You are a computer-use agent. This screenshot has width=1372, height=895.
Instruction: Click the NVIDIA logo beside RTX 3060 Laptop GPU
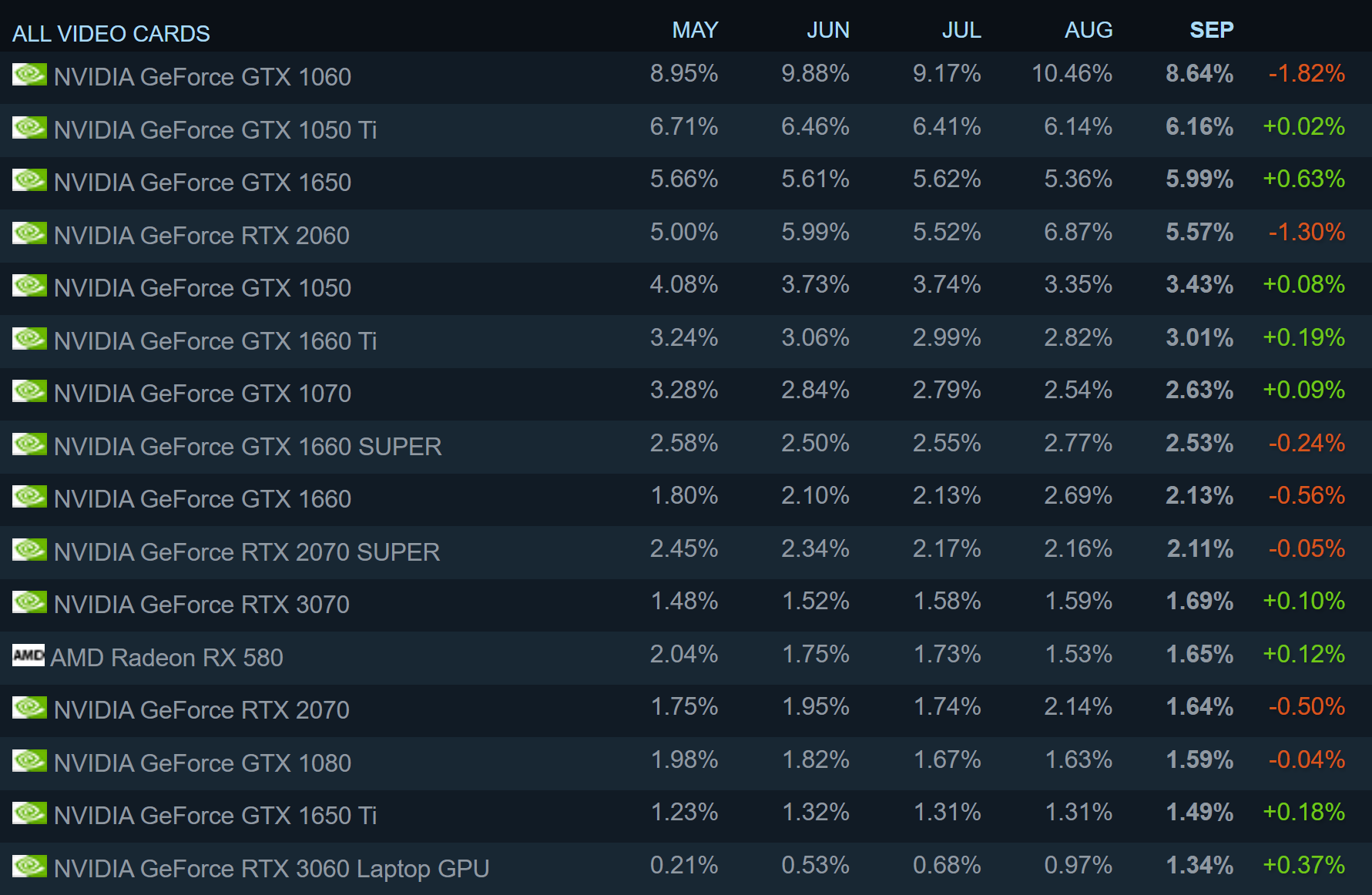[29, 867]
